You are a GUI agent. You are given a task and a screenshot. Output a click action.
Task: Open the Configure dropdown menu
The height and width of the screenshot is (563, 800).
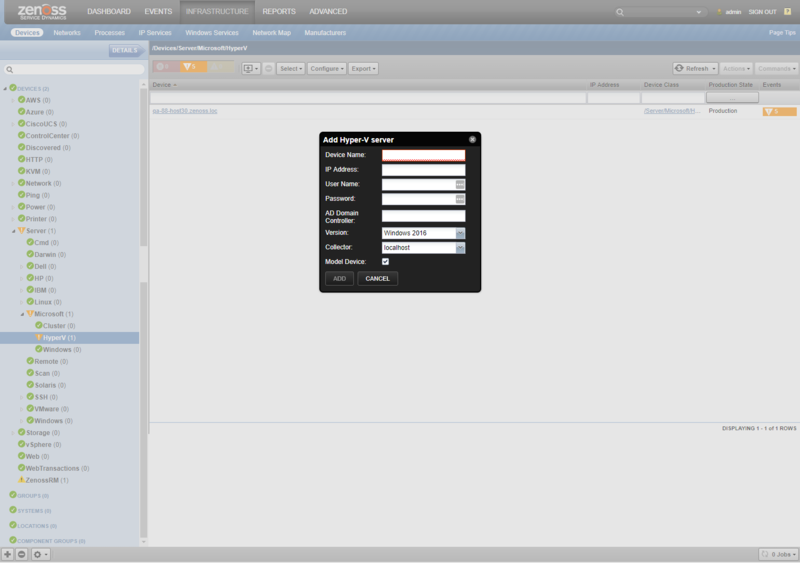(x=327, y=68)
